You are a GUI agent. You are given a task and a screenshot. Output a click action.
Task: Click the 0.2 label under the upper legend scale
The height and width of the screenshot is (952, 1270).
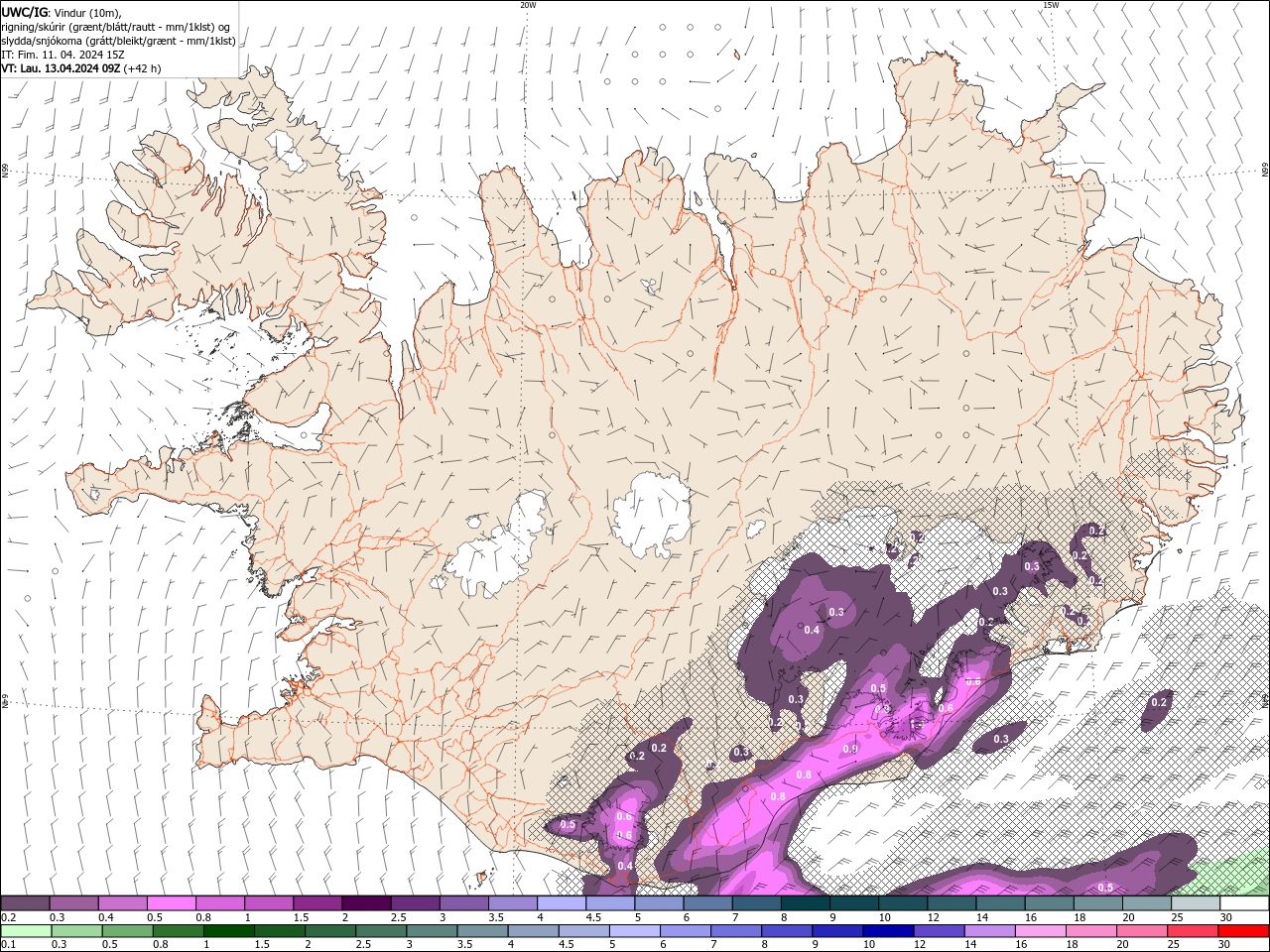(x=8, y=917)
